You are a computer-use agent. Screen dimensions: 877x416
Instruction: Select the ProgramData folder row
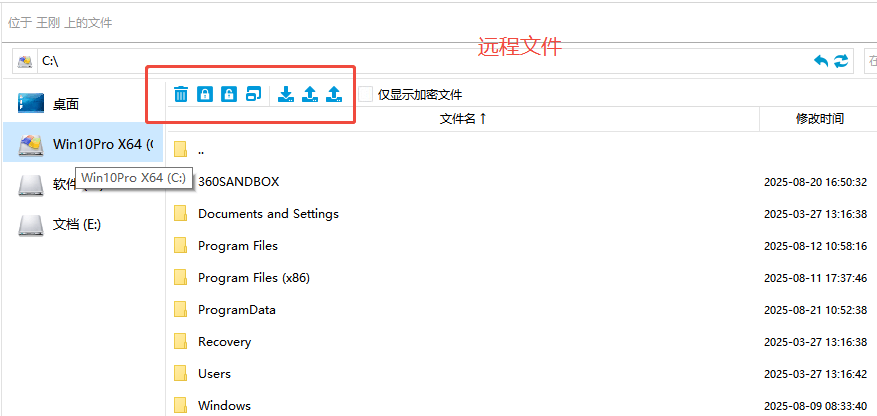[236, 310]
